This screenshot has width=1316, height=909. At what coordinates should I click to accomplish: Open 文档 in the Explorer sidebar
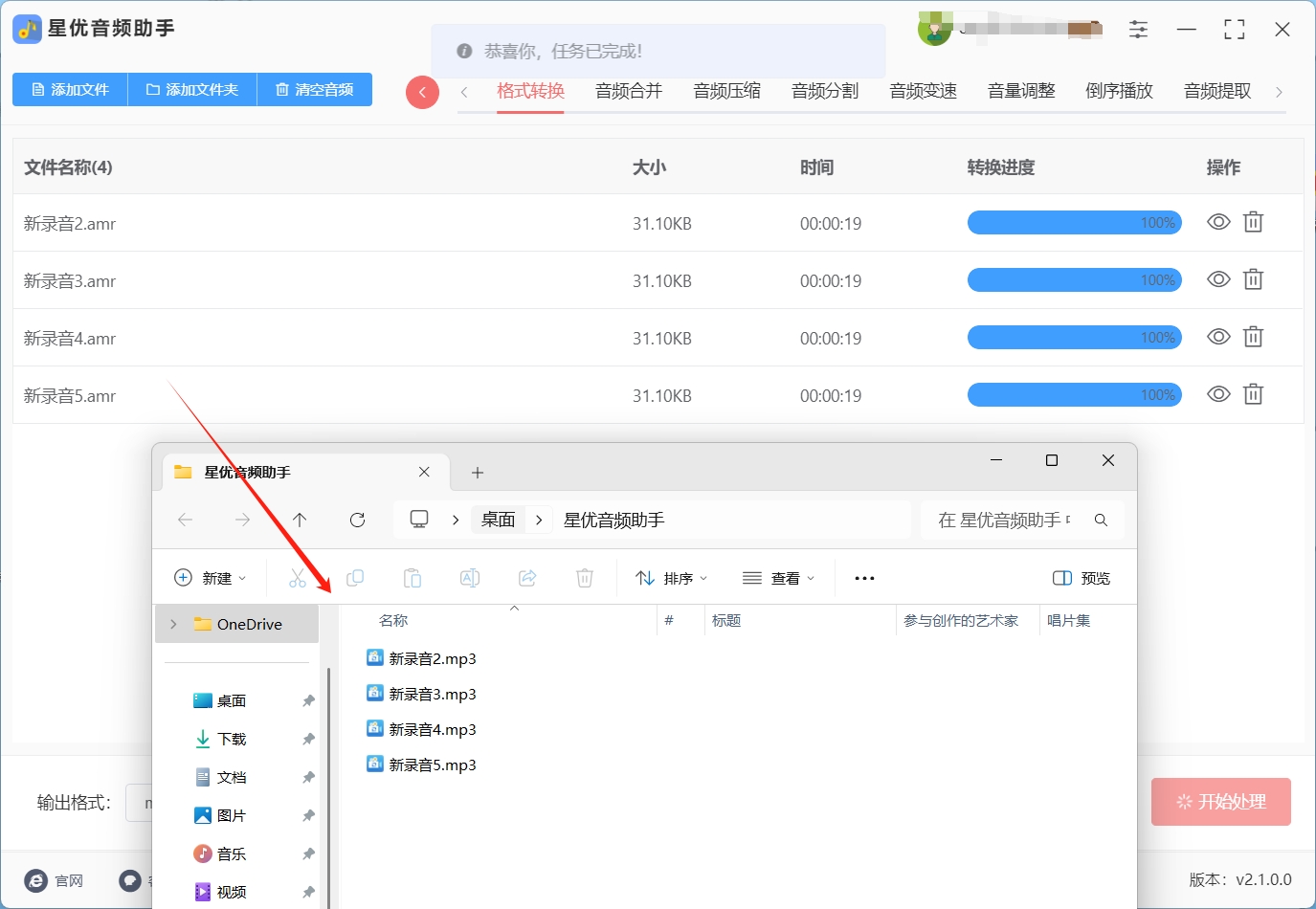[232, 777]
